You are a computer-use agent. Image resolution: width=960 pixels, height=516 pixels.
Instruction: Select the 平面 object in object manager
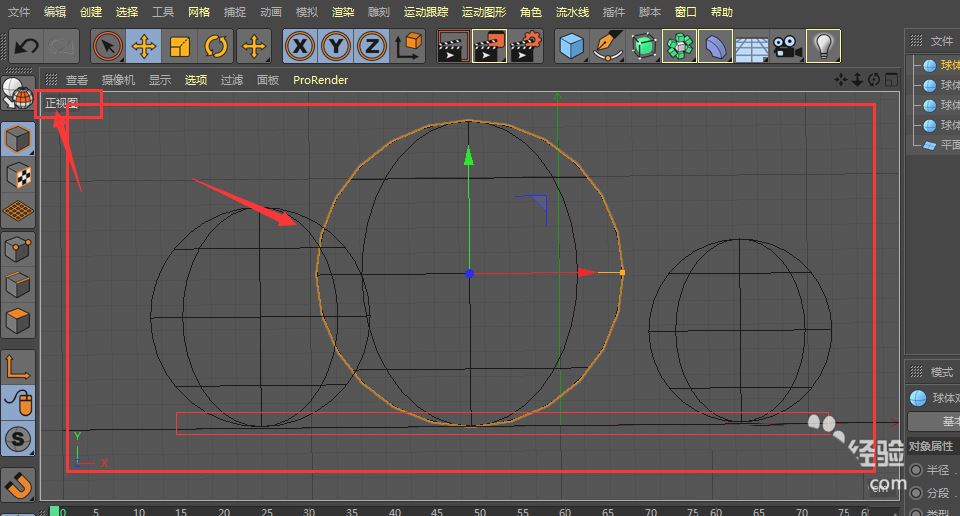coord(948,145)
